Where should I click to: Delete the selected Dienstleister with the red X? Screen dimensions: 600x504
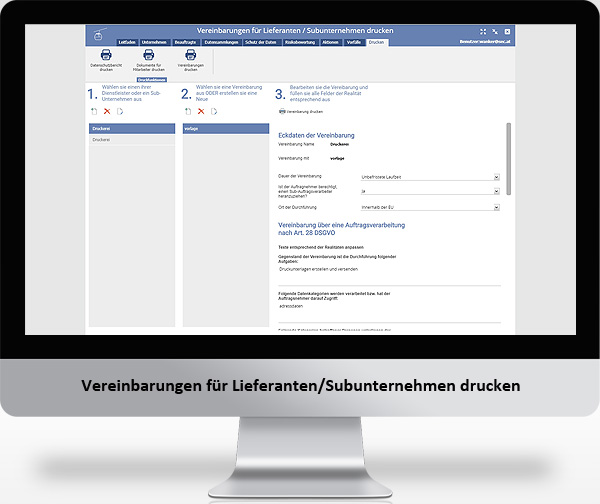point(107,111)
